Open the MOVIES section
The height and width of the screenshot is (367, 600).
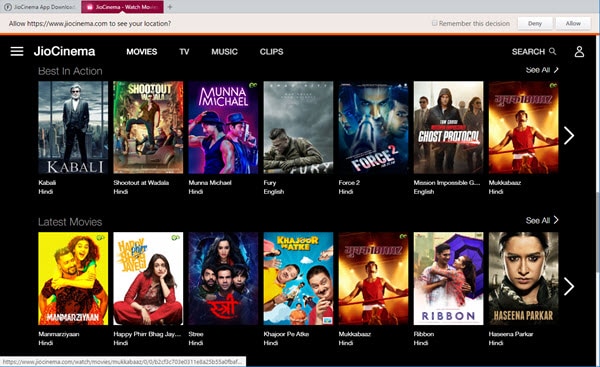point(142,52)
